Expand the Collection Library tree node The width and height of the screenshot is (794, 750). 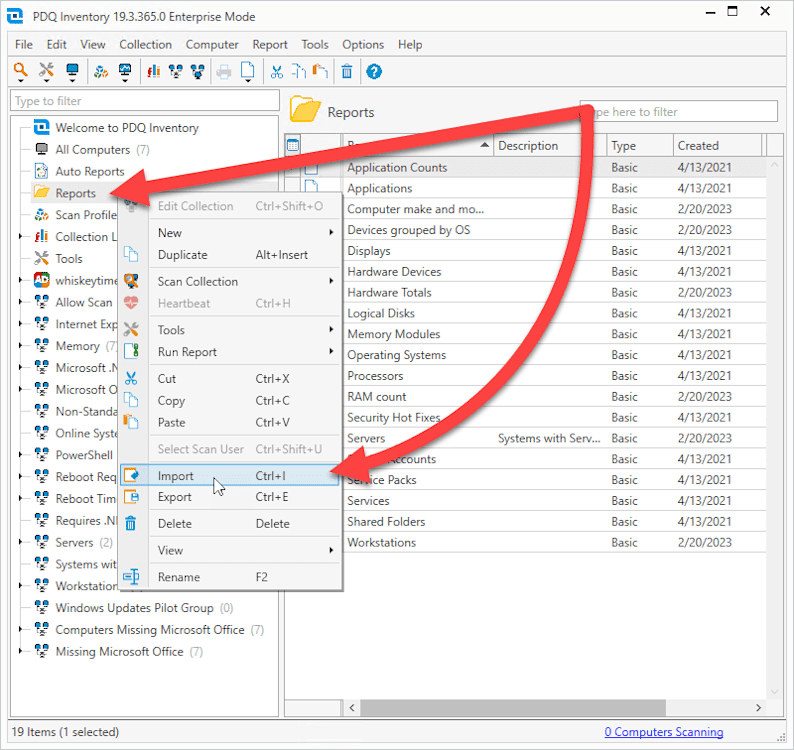tap(20, 236)
